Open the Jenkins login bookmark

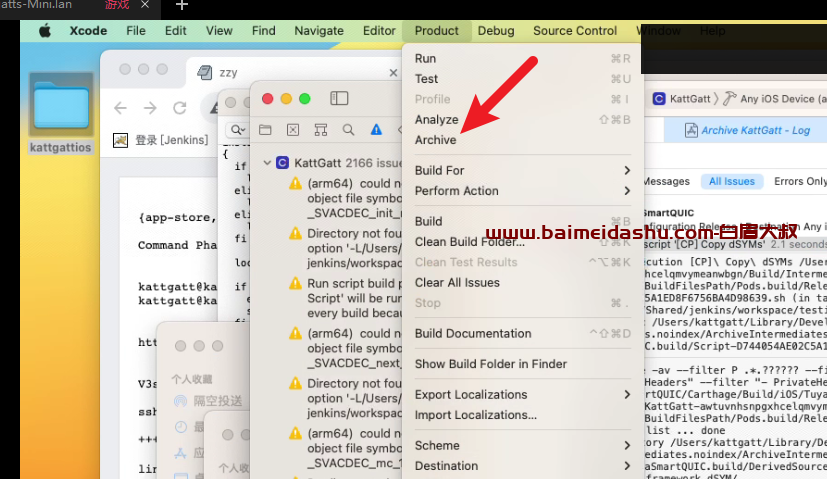coord(161,140)
